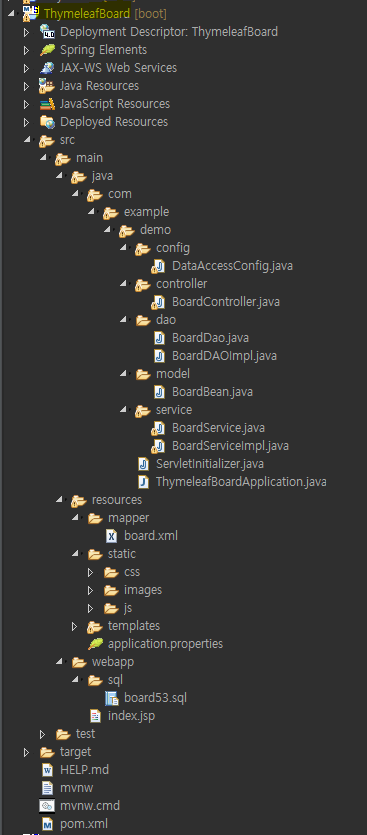Click the BoardService.java file icon

pyautogui.click(x=159, y=428)
